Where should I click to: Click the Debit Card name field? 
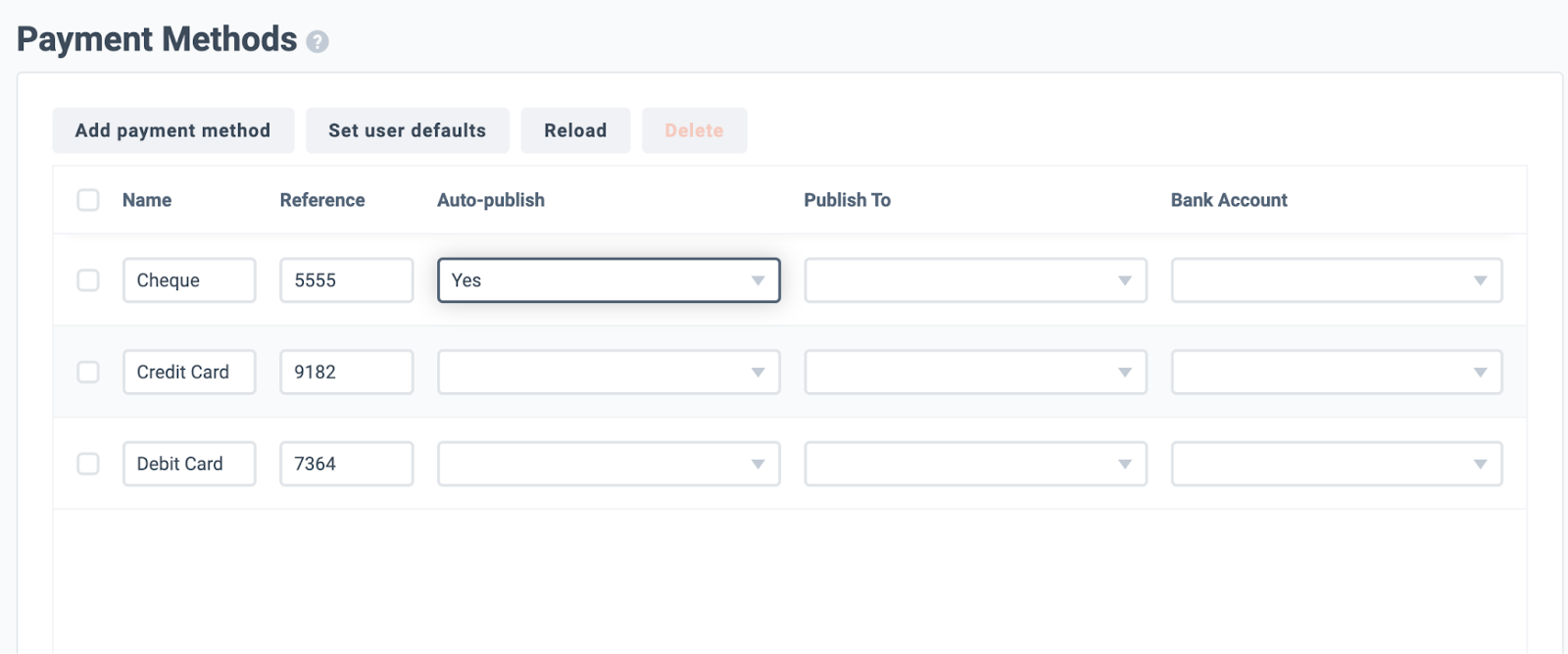pyautogui.click(x=189, y=464)
